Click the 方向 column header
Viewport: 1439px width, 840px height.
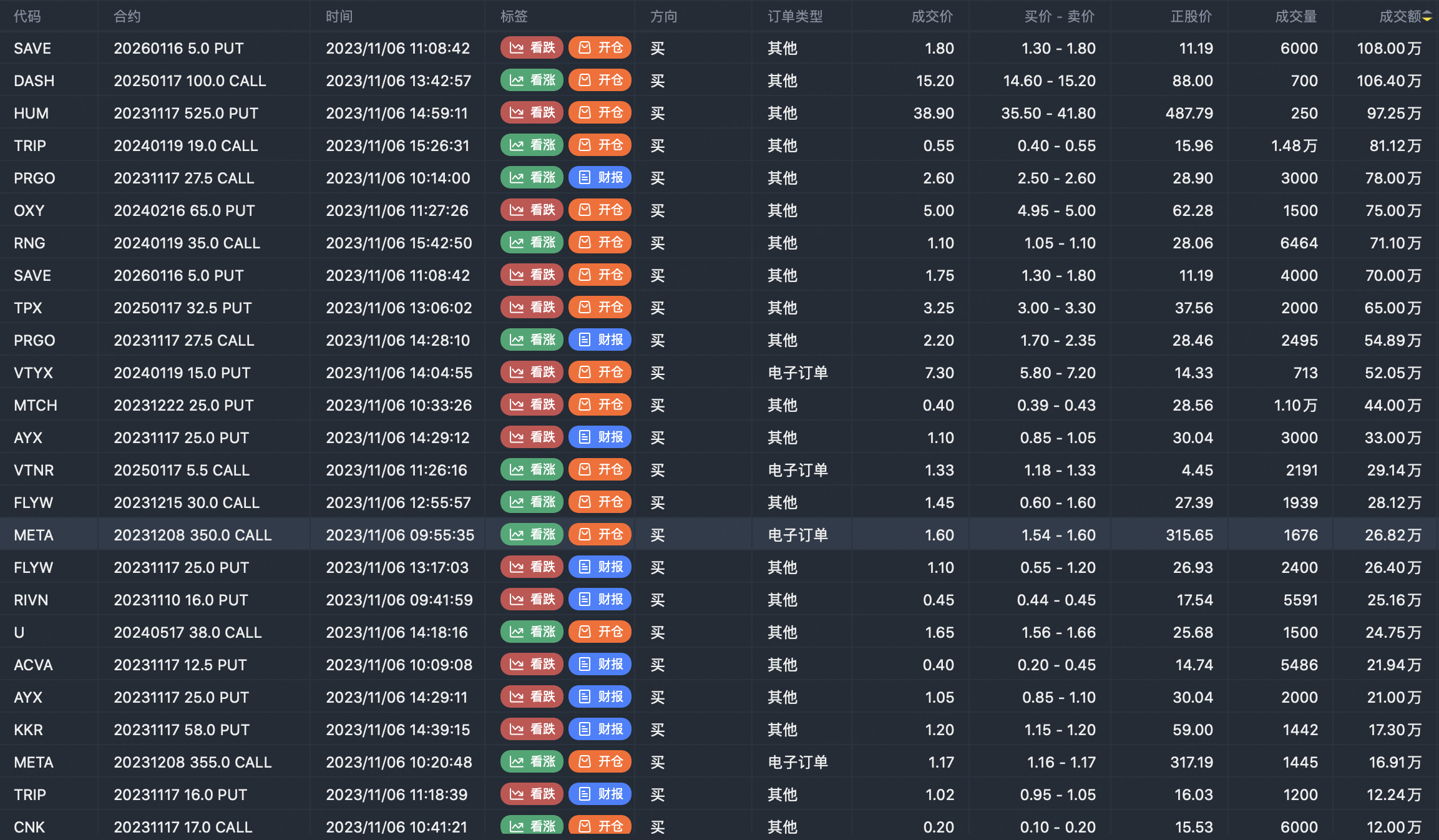[664, 16]
